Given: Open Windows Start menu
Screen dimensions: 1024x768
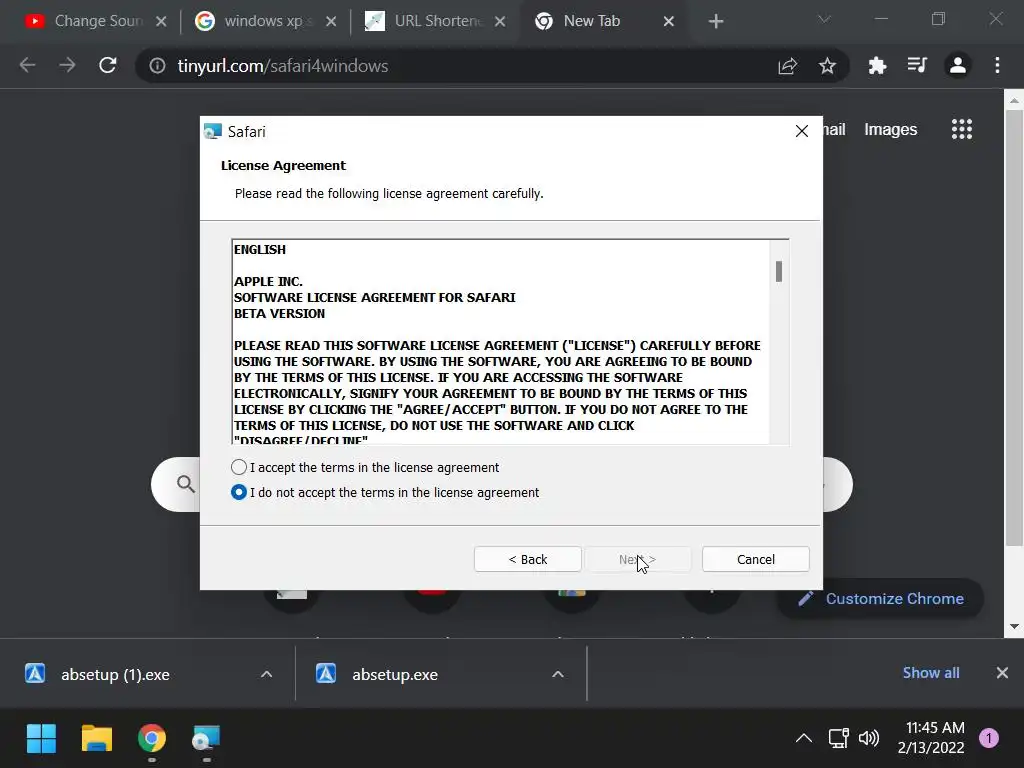Looking at the screenshot, I should coord(42,739).
